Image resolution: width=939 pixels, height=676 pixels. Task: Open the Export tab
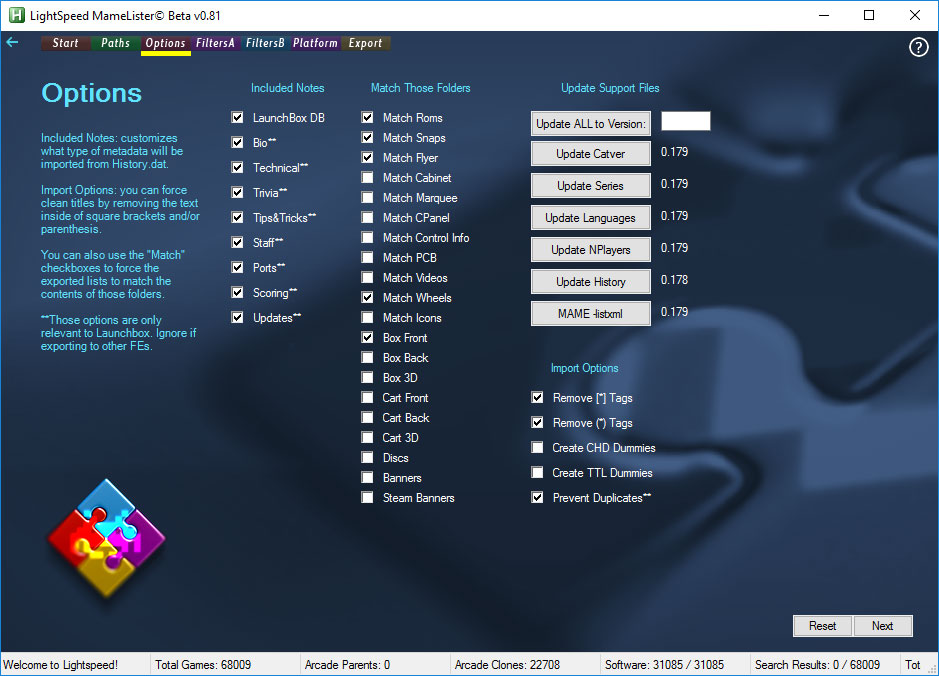coord(365,43)
